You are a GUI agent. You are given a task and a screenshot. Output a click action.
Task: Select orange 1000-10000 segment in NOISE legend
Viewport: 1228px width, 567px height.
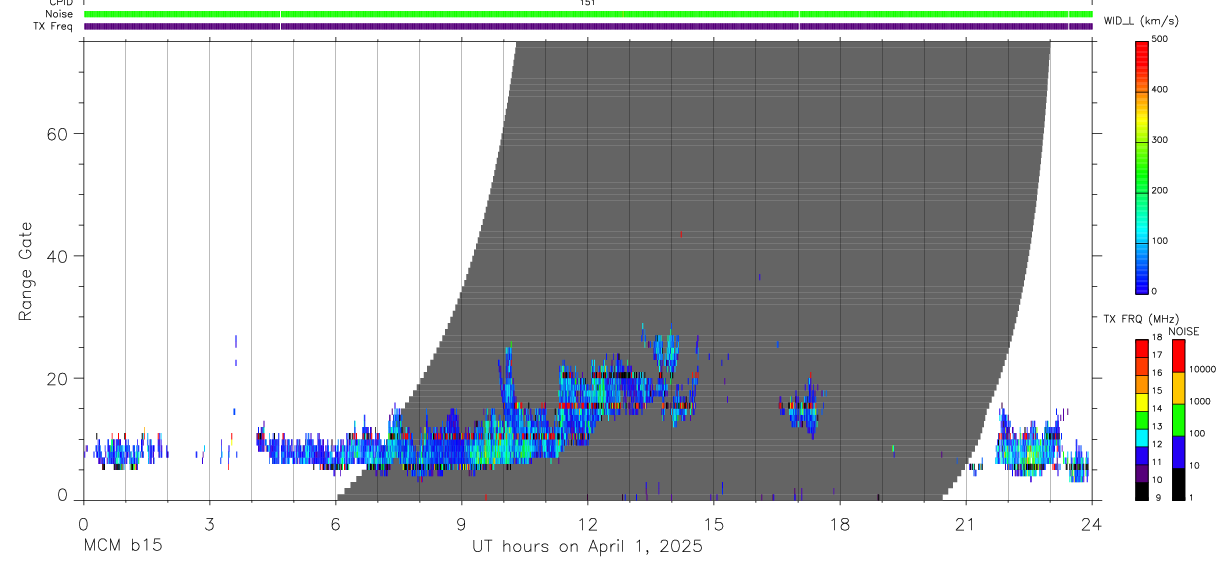(x=1178, y=387)
